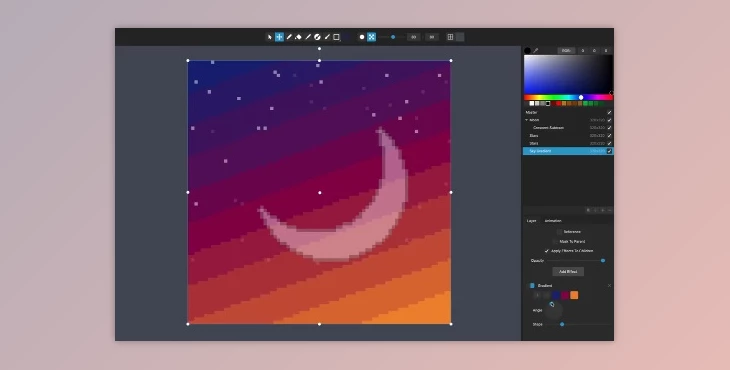Click inside the saturation color field
This screenshot has width=730, height=370.
pyautogui.click(x=568, y=74)
